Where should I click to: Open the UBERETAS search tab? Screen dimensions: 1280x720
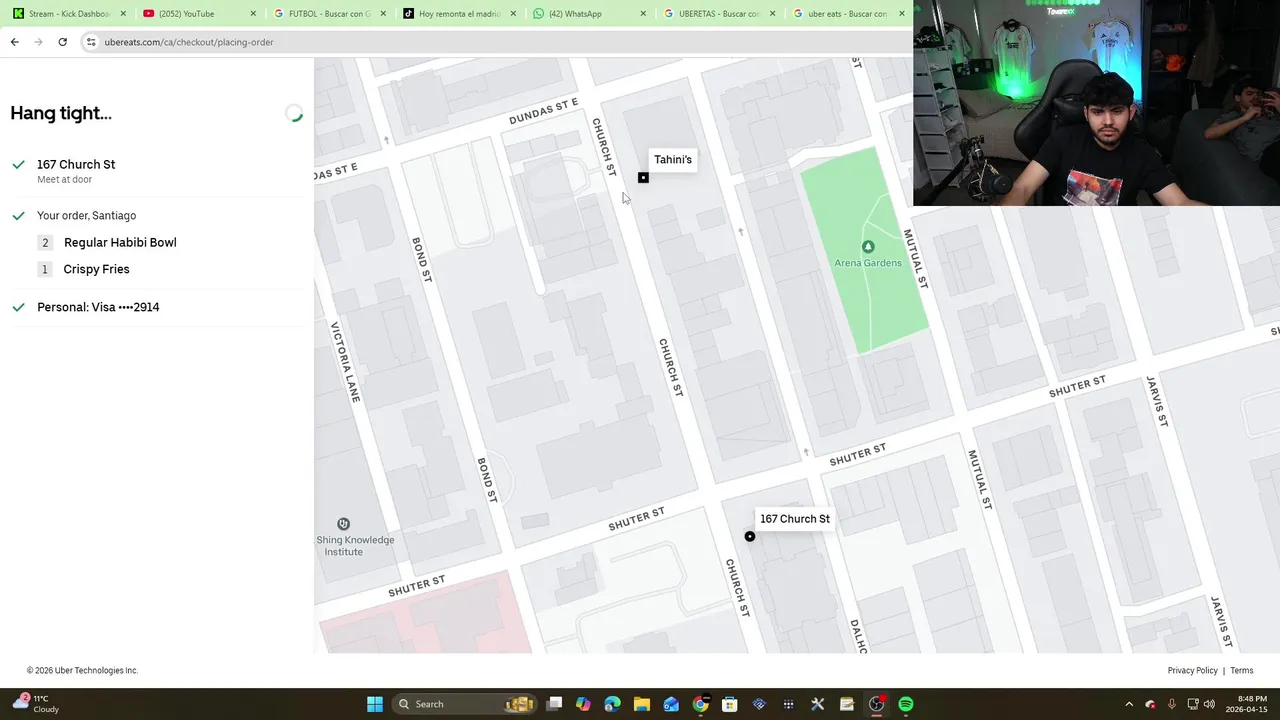[718, 14]
